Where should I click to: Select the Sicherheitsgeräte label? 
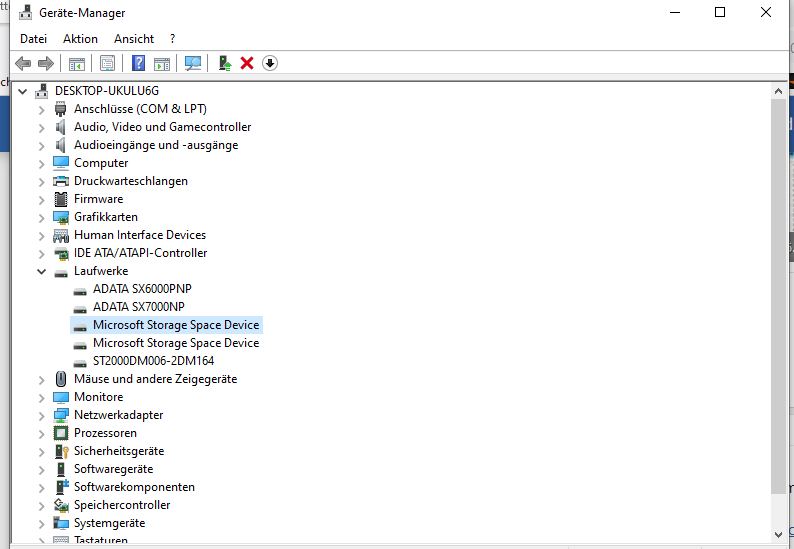tap(119, 451)
